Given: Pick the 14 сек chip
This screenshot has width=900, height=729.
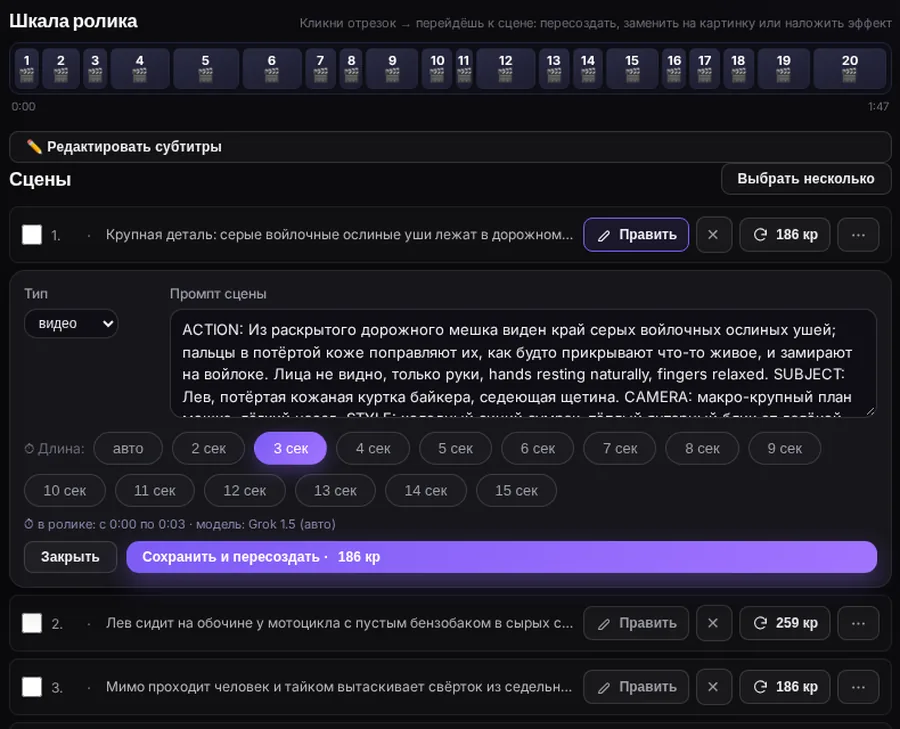Looking at the screenshot, I should [426, 491].
